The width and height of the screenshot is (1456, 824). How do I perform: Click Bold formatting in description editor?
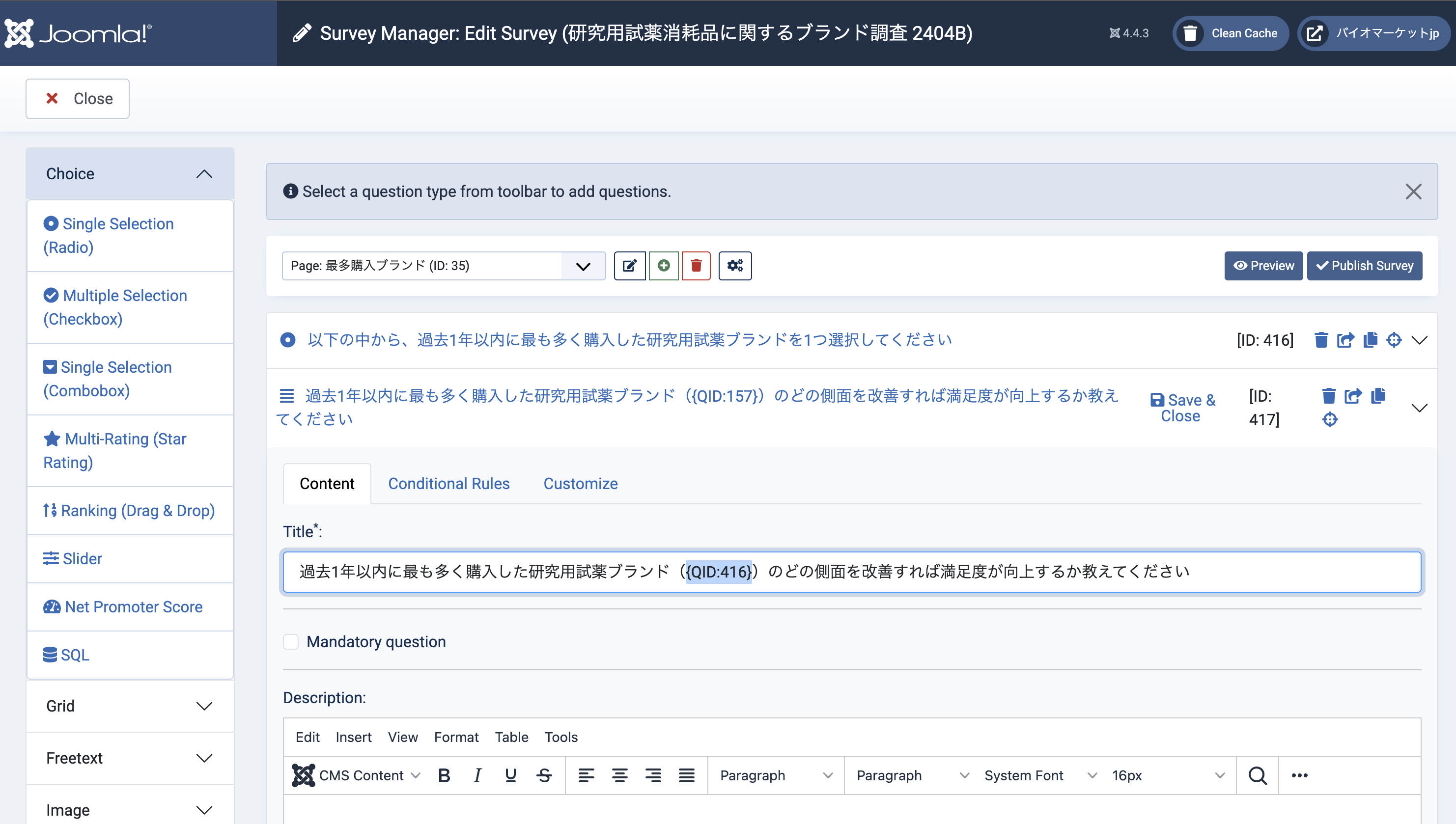click(445, 775)
